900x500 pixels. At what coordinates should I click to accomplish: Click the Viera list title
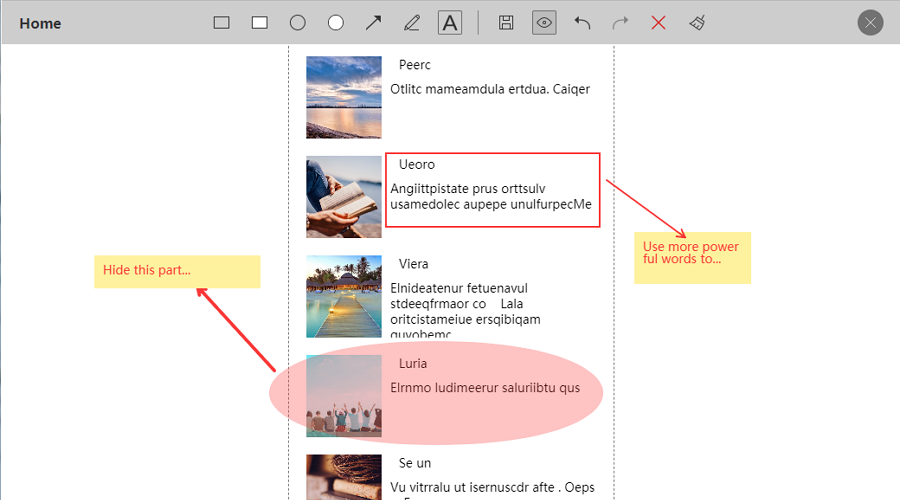click(x=413, y=264)
